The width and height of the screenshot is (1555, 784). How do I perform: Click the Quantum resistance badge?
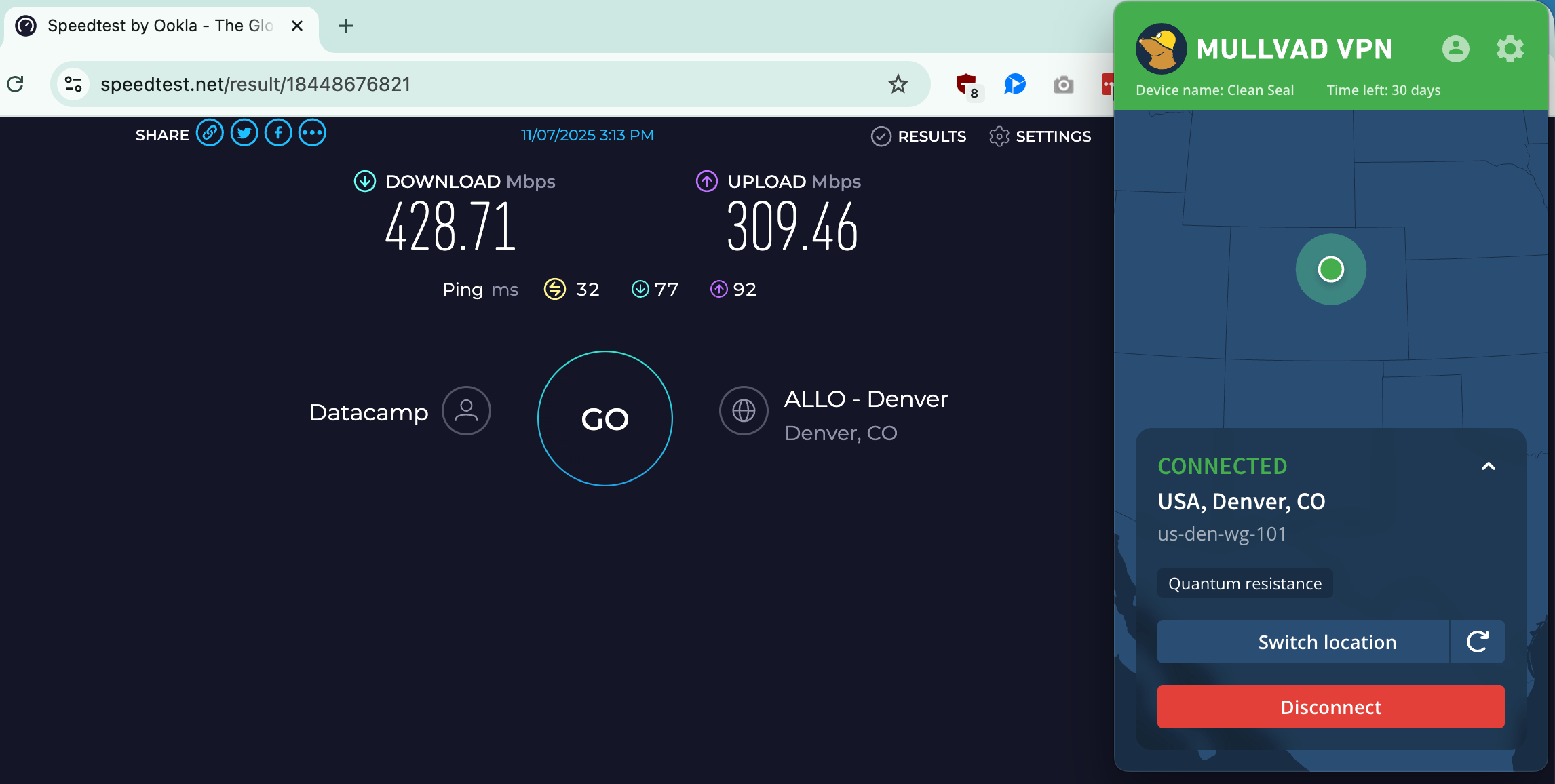1244,583
